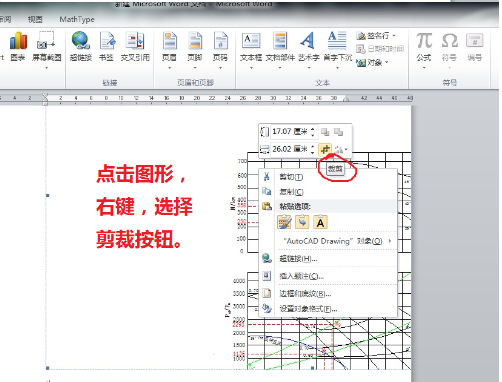The height and width of the screenshot is (382, 502).
Task: Insert 艺术字 WordArt
Action: click(x=308, y=47)
